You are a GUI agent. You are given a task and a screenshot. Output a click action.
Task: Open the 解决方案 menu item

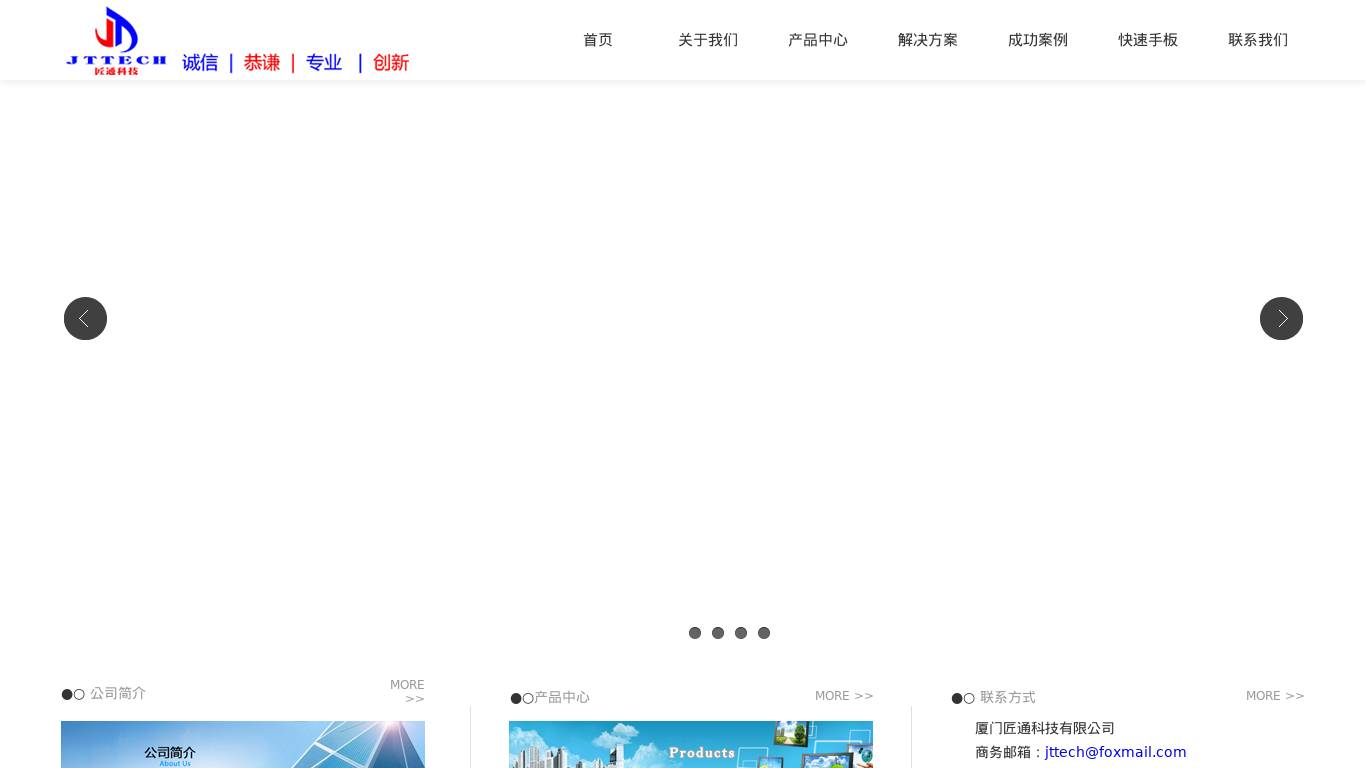click(928, 40)
